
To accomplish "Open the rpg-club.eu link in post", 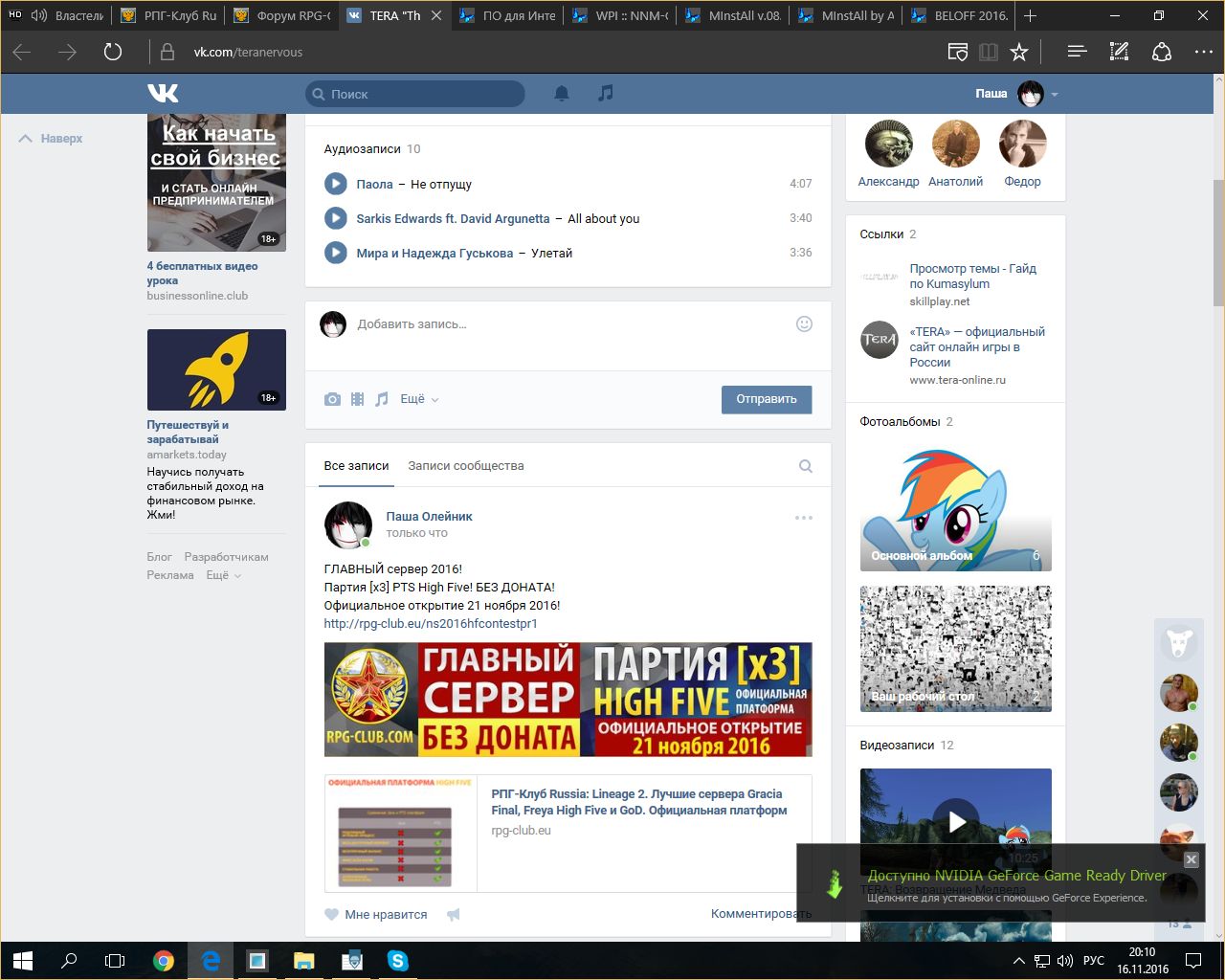I will 431,623.
